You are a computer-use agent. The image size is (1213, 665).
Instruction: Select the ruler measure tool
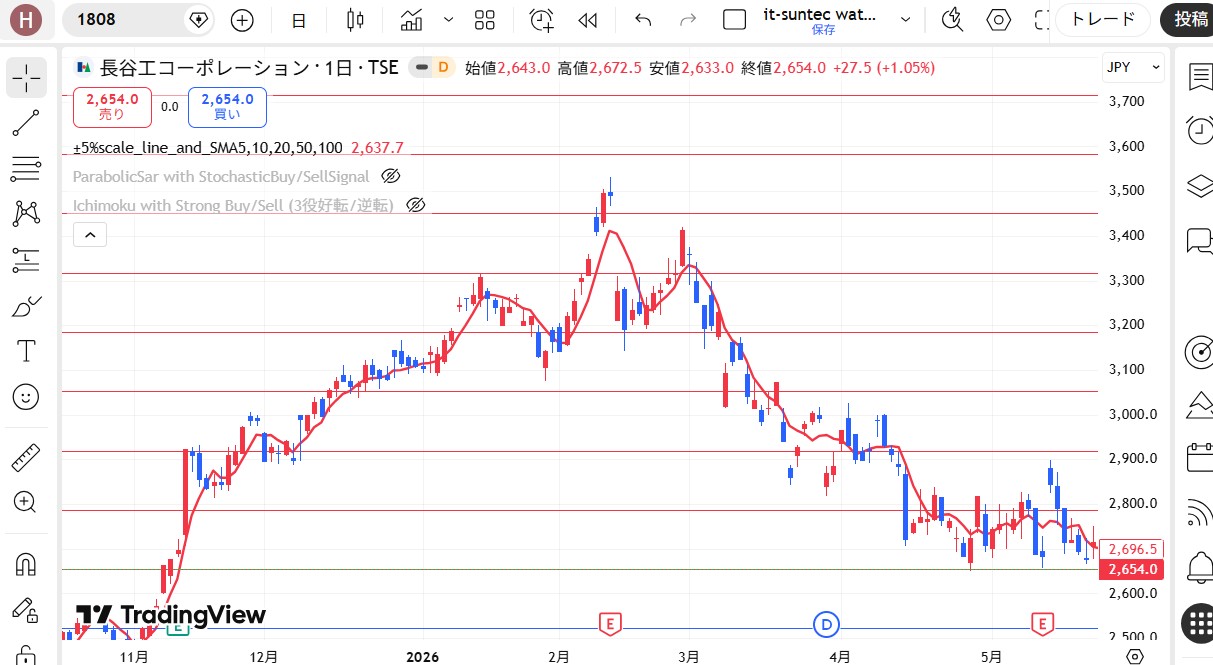tap(26, 458)
